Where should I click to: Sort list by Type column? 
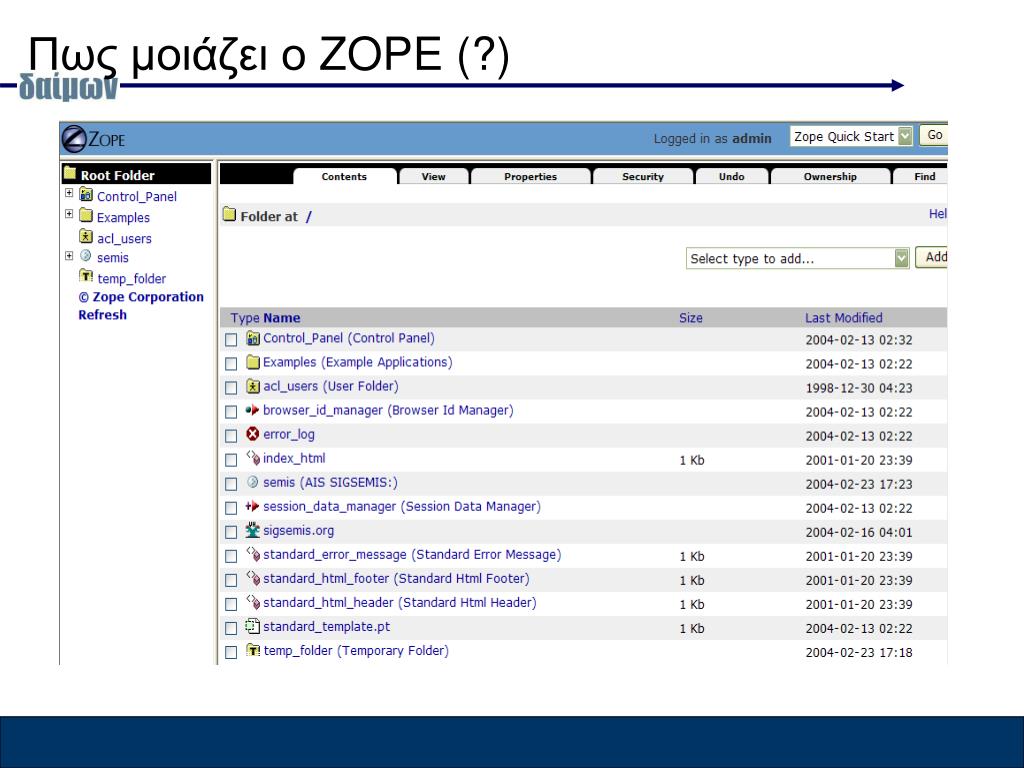[x=245, y=318]
